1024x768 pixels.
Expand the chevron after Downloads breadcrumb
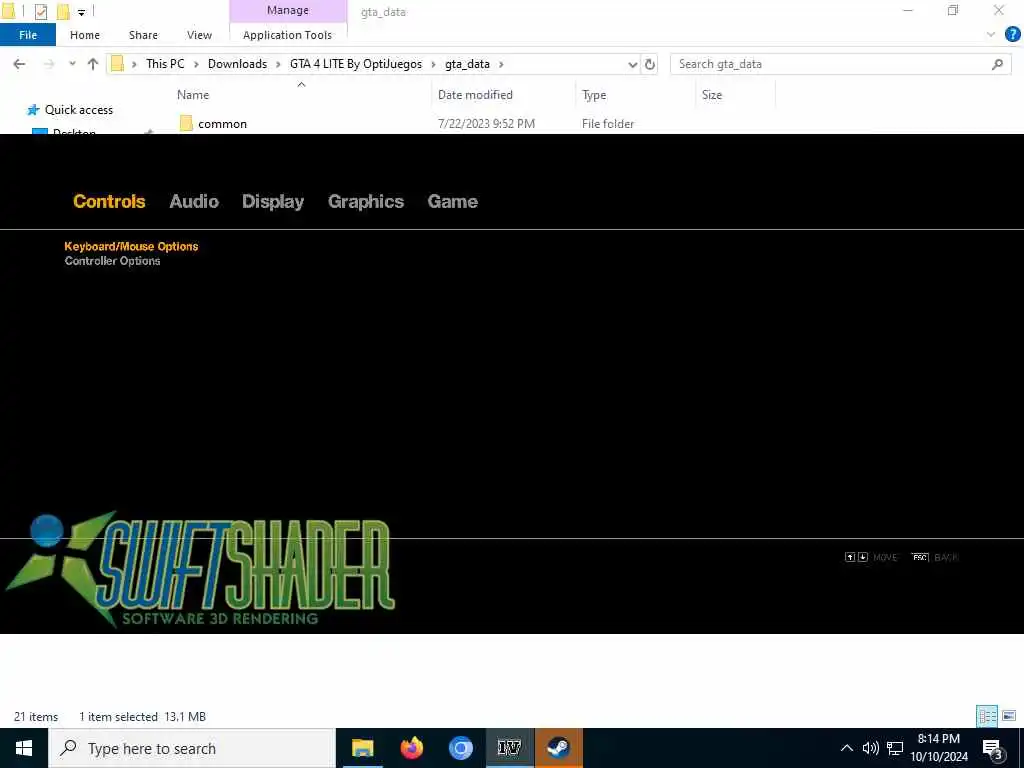click(x=278, y=64)
